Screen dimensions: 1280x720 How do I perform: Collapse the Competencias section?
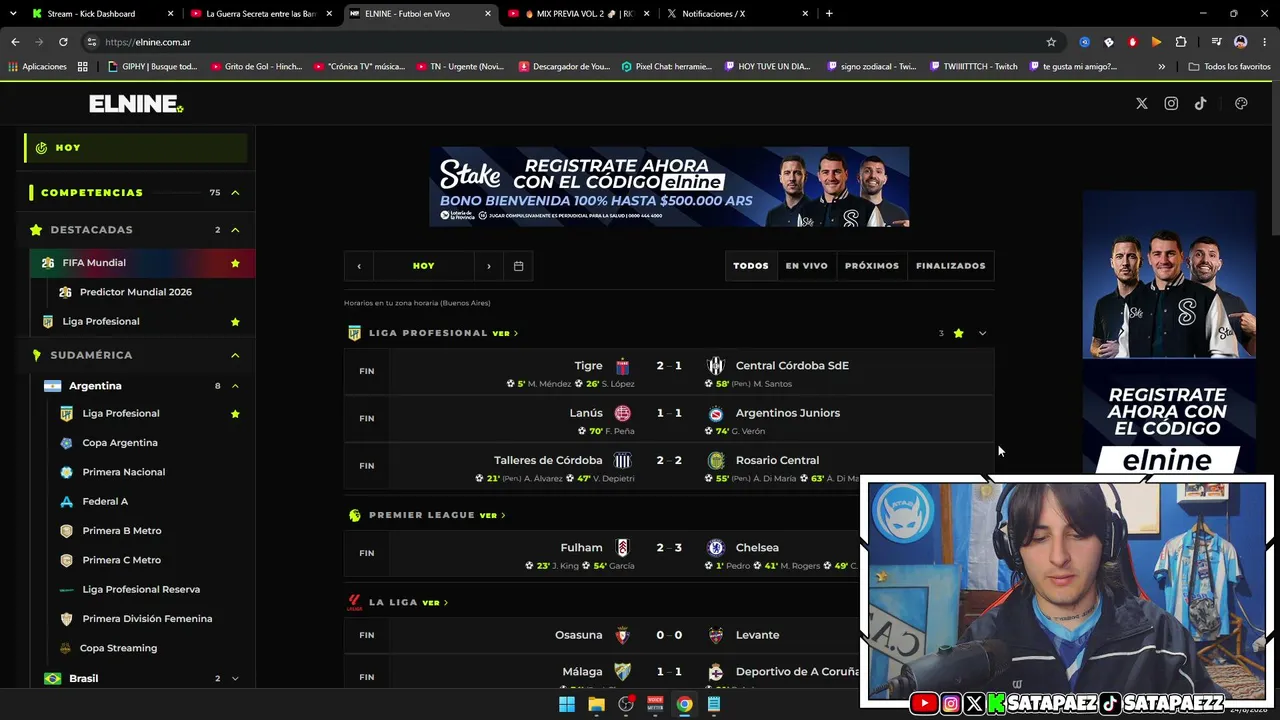tap(235, 193)
